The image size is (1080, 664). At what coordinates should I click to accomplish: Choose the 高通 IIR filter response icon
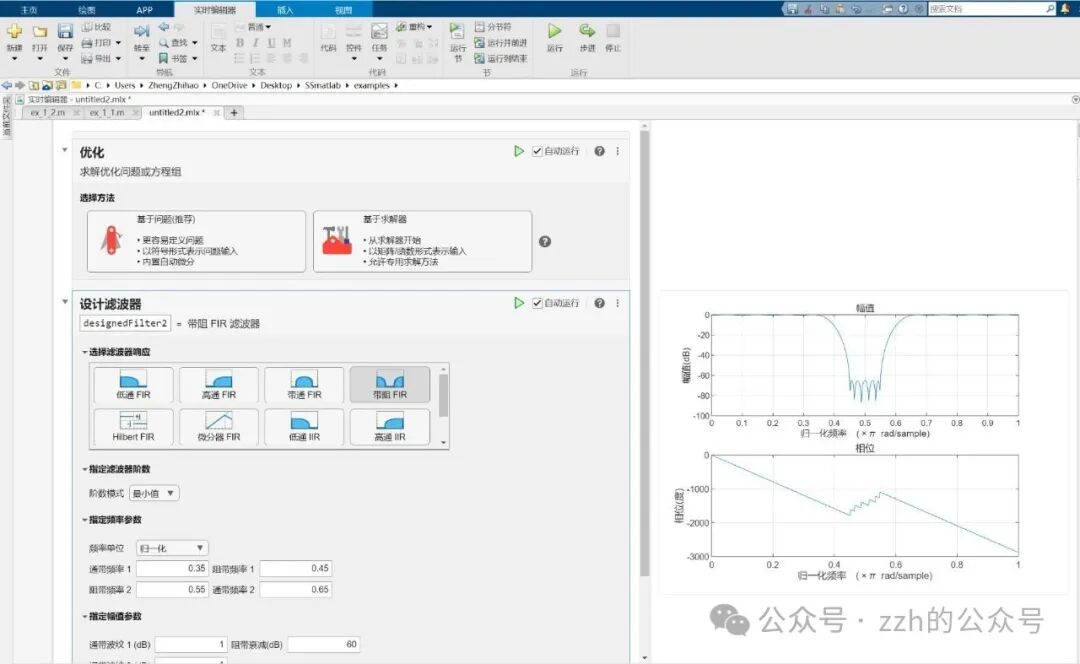(390, 427)
